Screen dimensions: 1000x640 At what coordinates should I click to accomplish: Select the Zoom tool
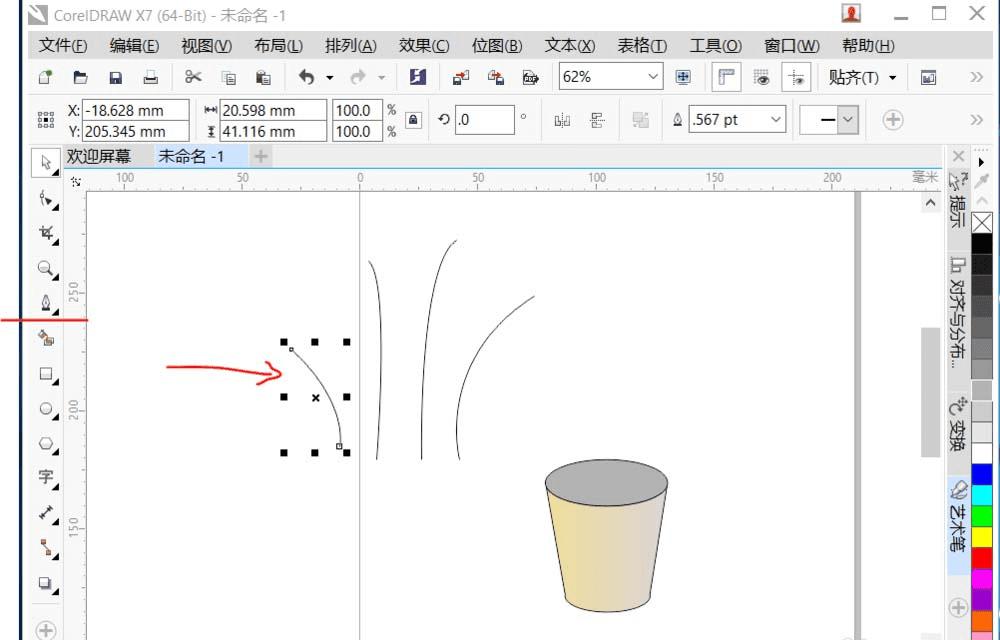pyautogui.click(x=46, y=268)
